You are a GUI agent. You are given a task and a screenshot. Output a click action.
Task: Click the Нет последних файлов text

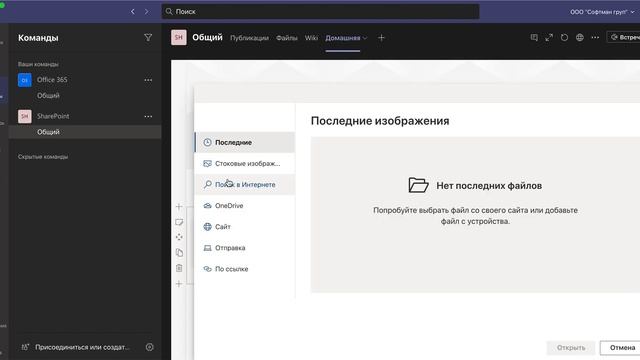[x=489, y=186]
